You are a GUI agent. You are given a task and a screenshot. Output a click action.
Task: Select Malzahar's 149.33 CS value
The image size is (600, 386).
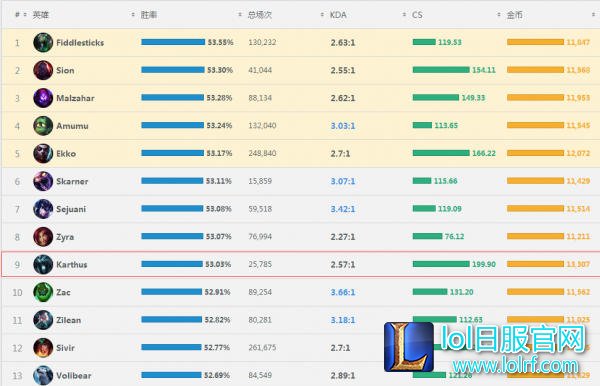point(473,98)
